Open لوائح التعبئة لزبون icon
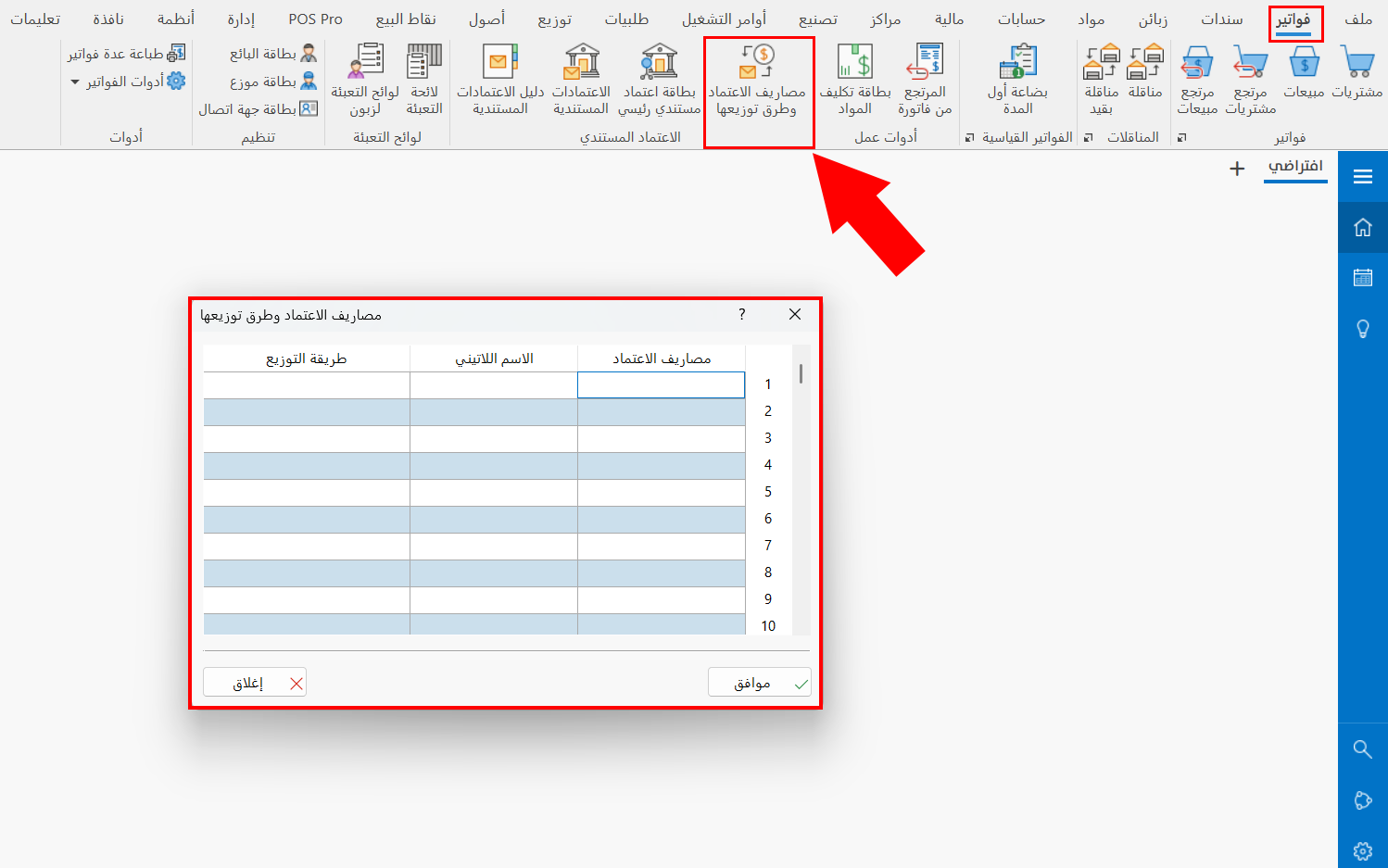 point(365,81)
